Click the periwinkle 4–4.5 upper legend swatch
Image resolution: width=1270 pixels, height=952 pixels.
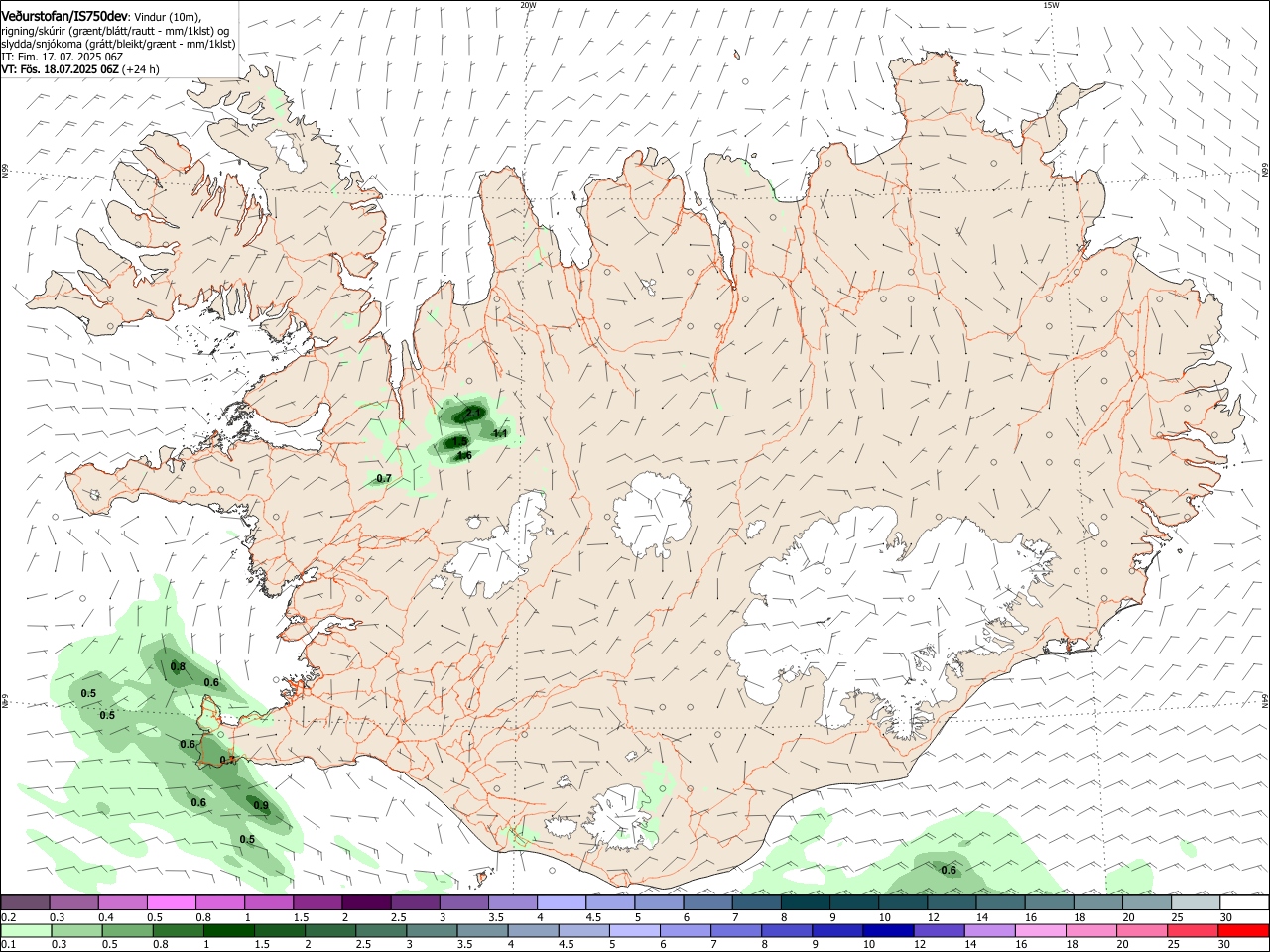(562, 903)
